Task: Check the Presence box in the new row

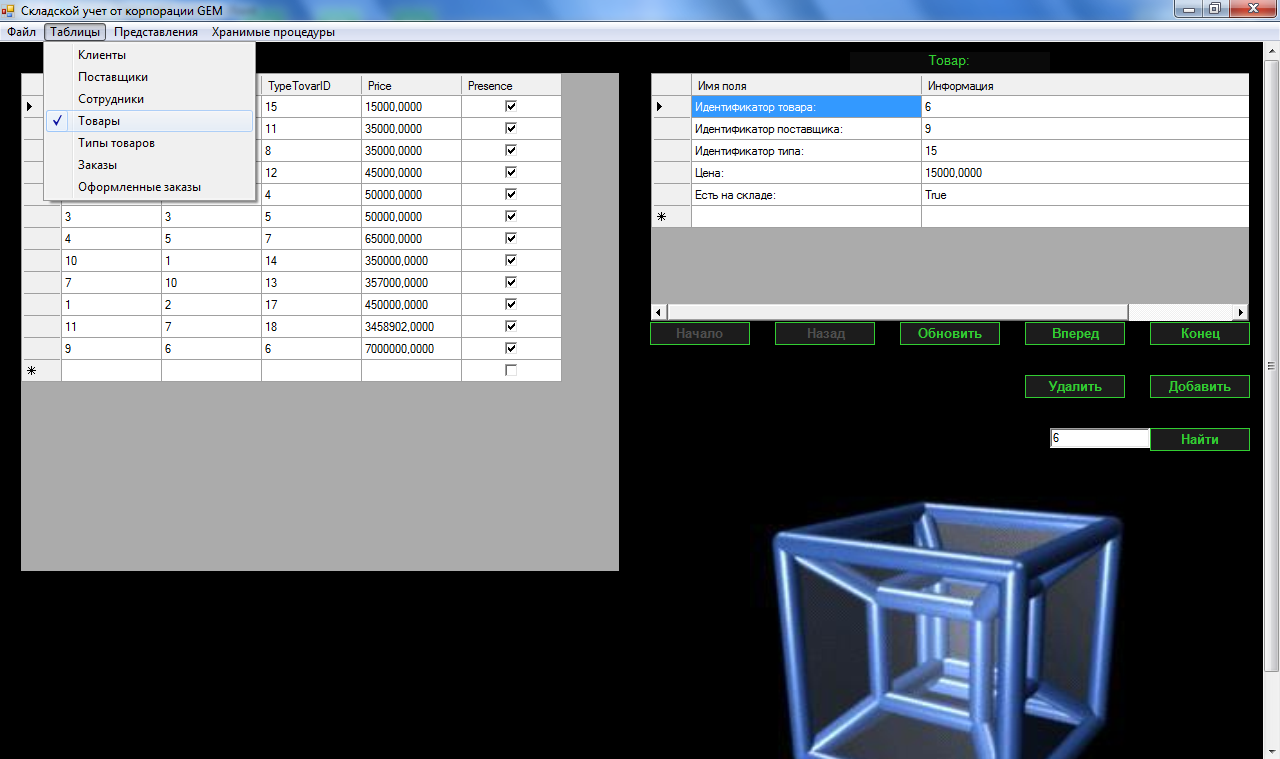Action: (511, 370)
